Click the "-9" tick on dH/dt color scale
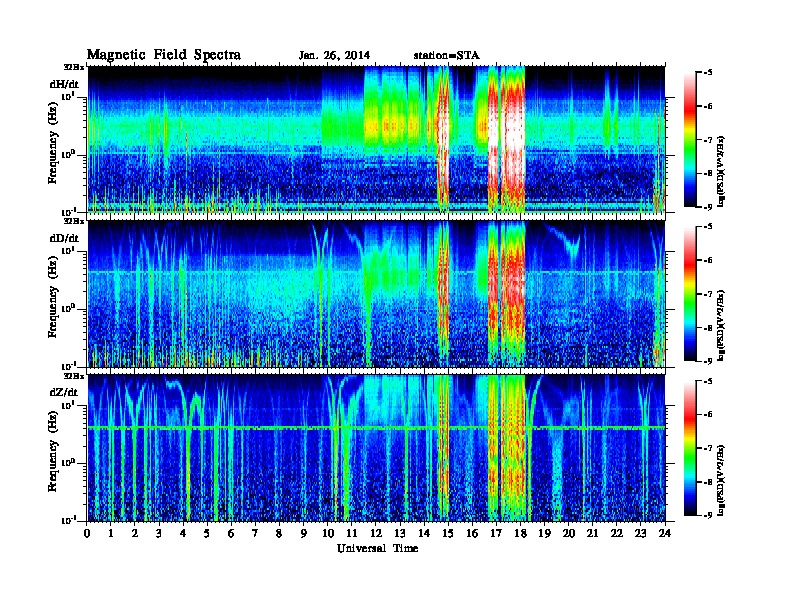Image resolution: width=792 pixels, height=612 pixels. point(707,206)
